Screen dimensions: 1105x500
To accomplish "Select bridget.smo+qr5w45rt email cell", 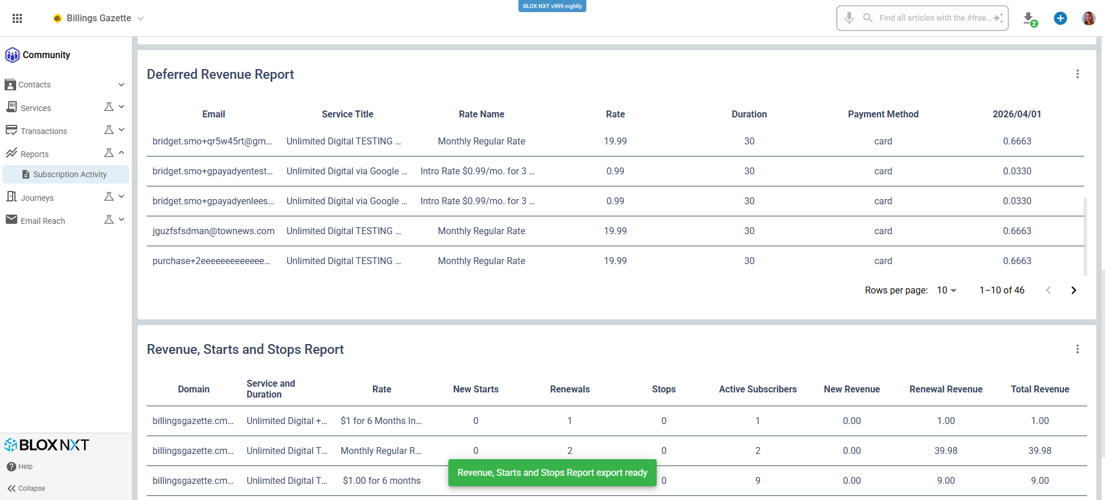I will [214, 141].
